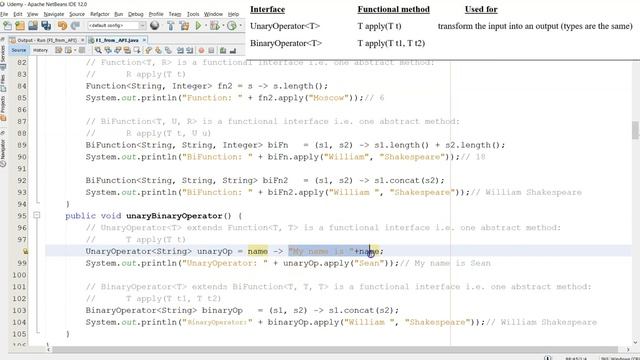Open the Refactor menu

(100, 14)
